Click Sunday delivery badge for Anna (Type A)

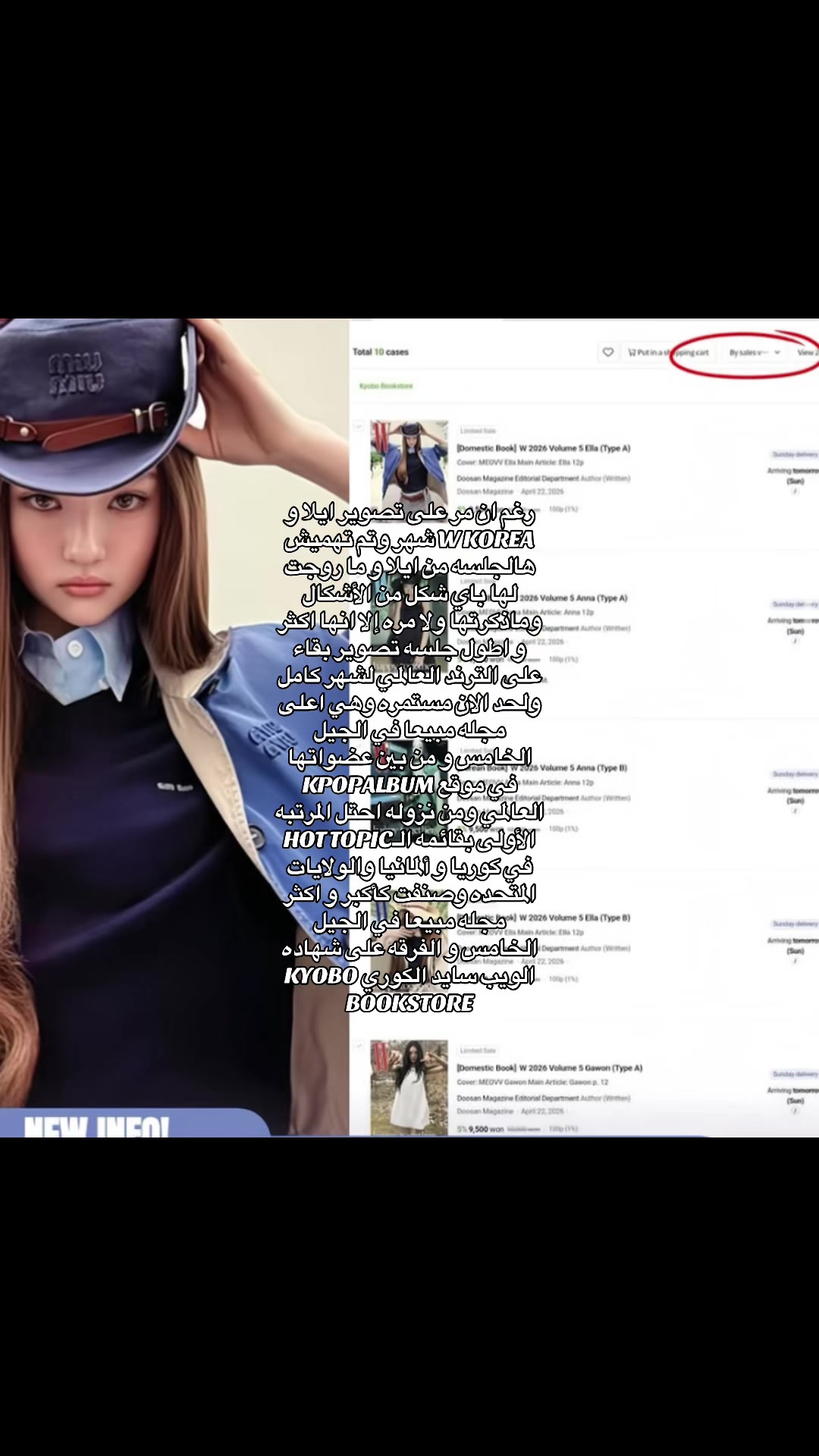click(795, 604)
